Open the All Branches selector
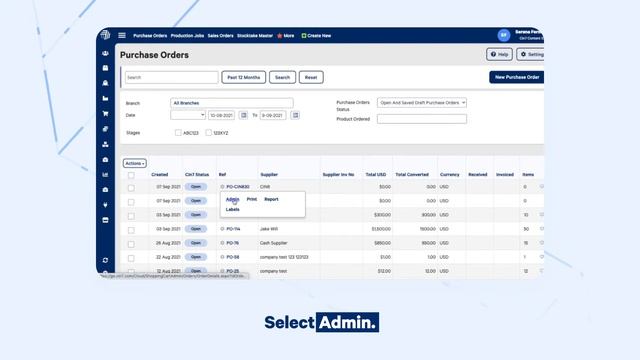Screen dimensions: 640x360 click(231, 103)
